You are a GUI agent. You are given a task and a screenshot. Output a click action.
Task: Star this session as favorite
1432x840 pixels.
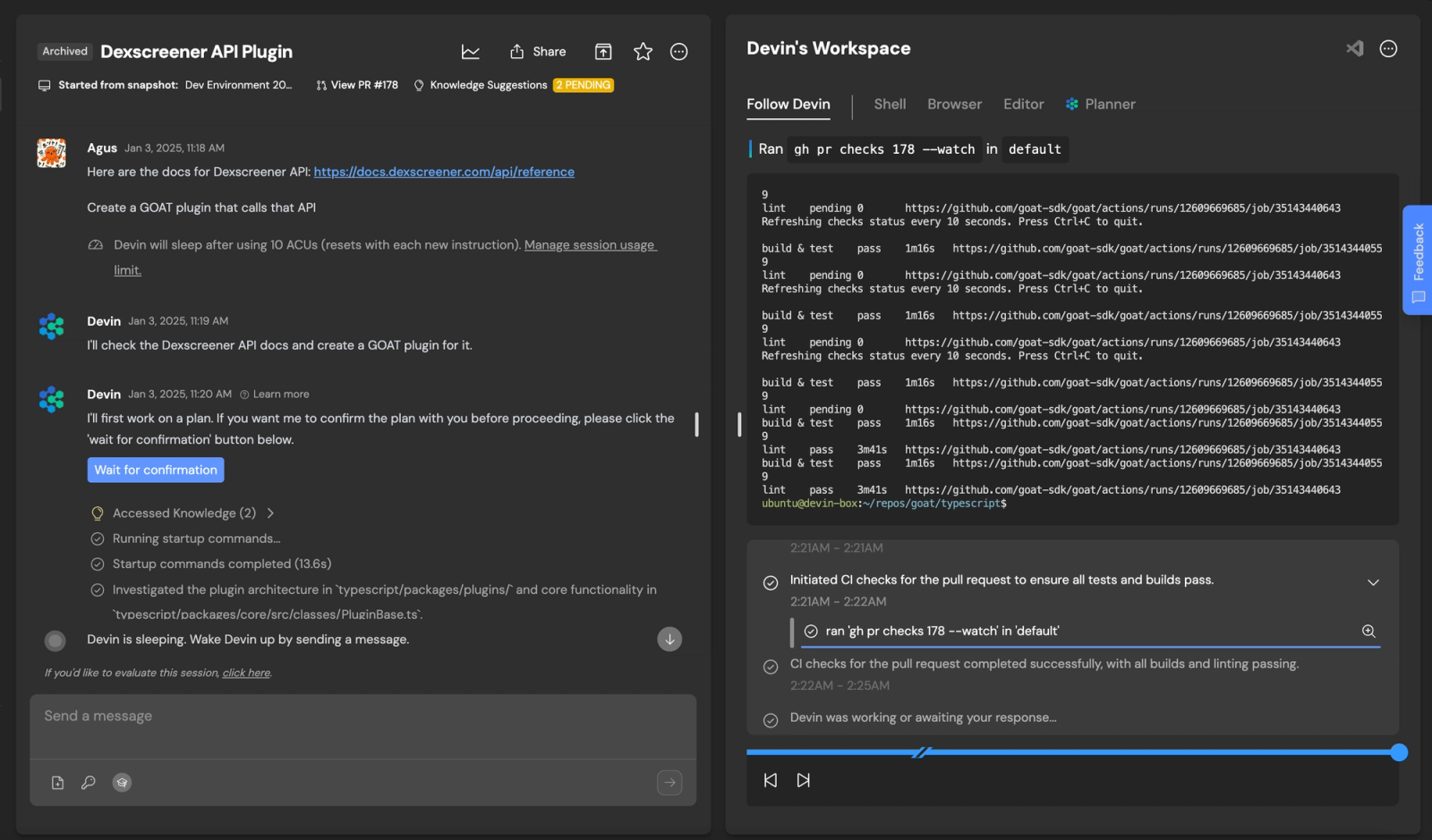pos(643,52)
